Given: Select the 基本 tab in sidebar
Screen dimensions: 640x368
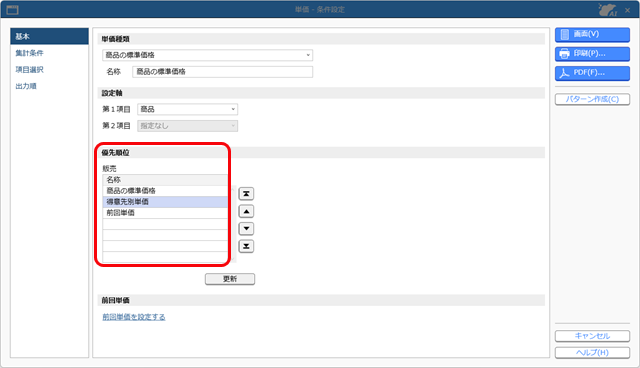Looking at the screenshot, I should pyautogui.click(x=49, y=36).
